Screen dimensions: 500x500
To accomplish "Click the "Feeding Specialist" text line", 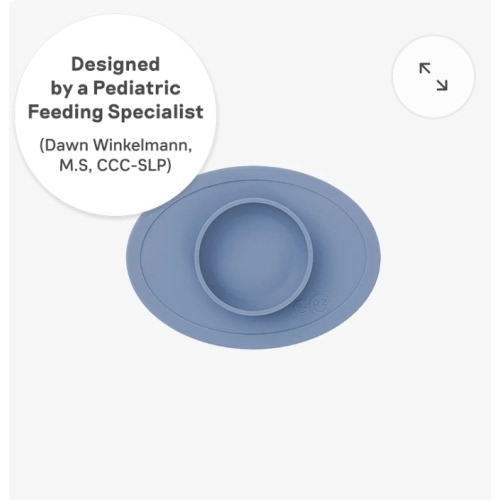I will (x=116, y=112).
